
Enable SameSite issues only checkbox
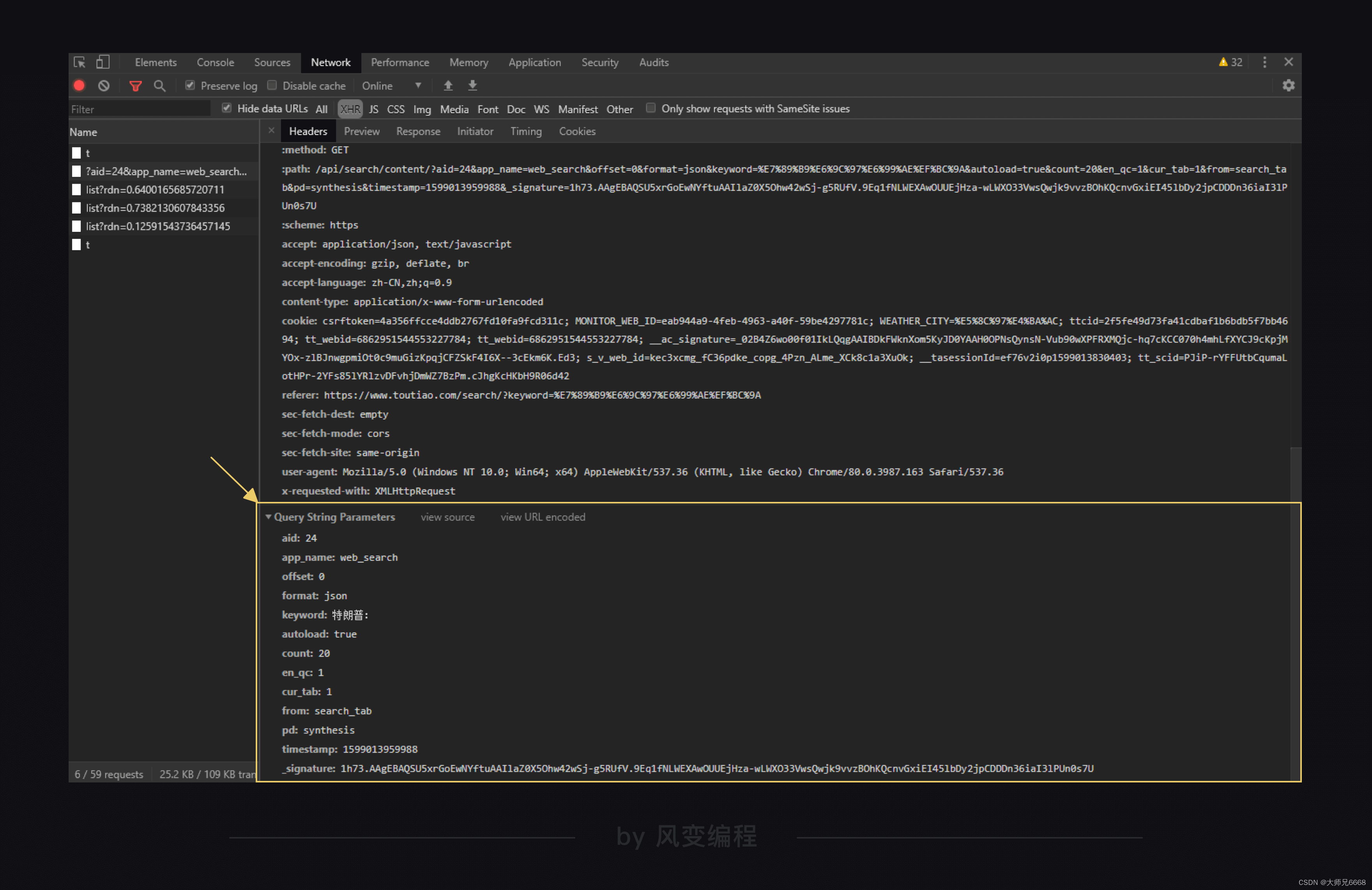(651, 108)
